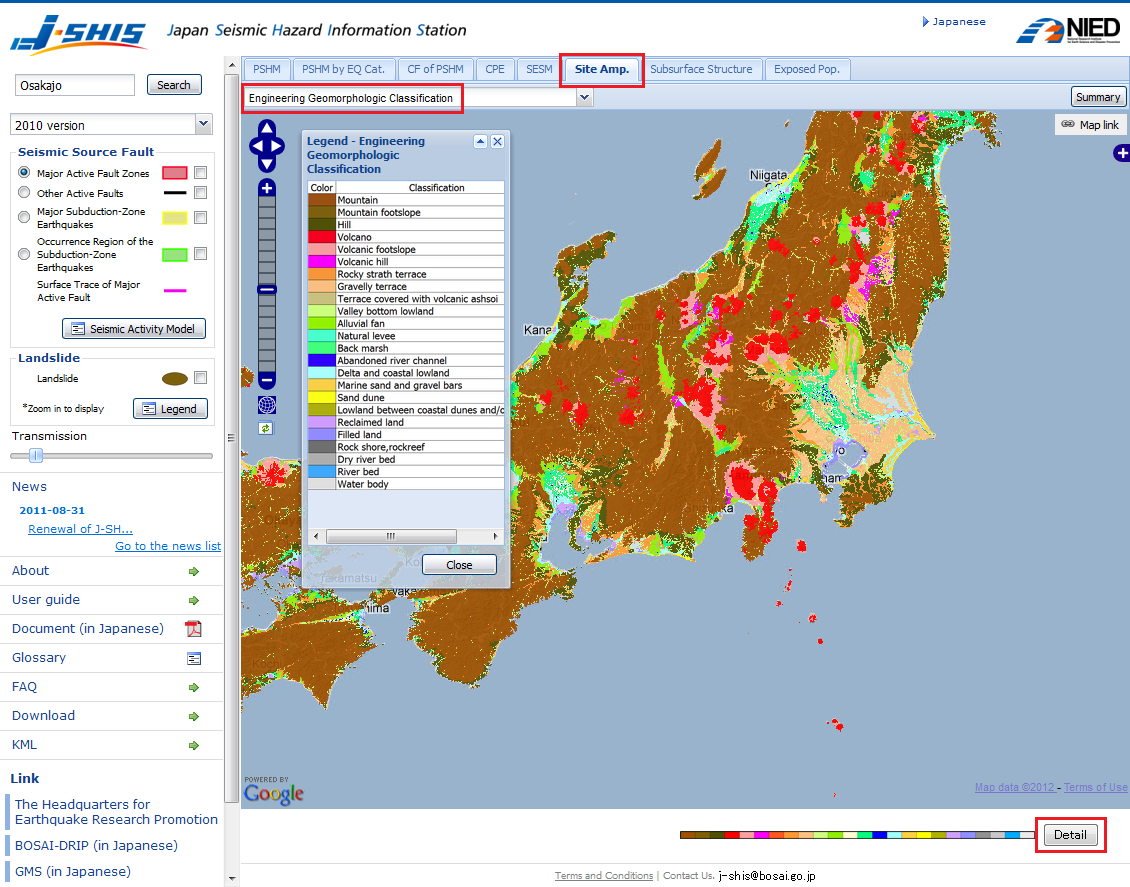Zoom in using the plus icon
The width and height of the screenshot is (1130, 887).
(x=266, y=187)
